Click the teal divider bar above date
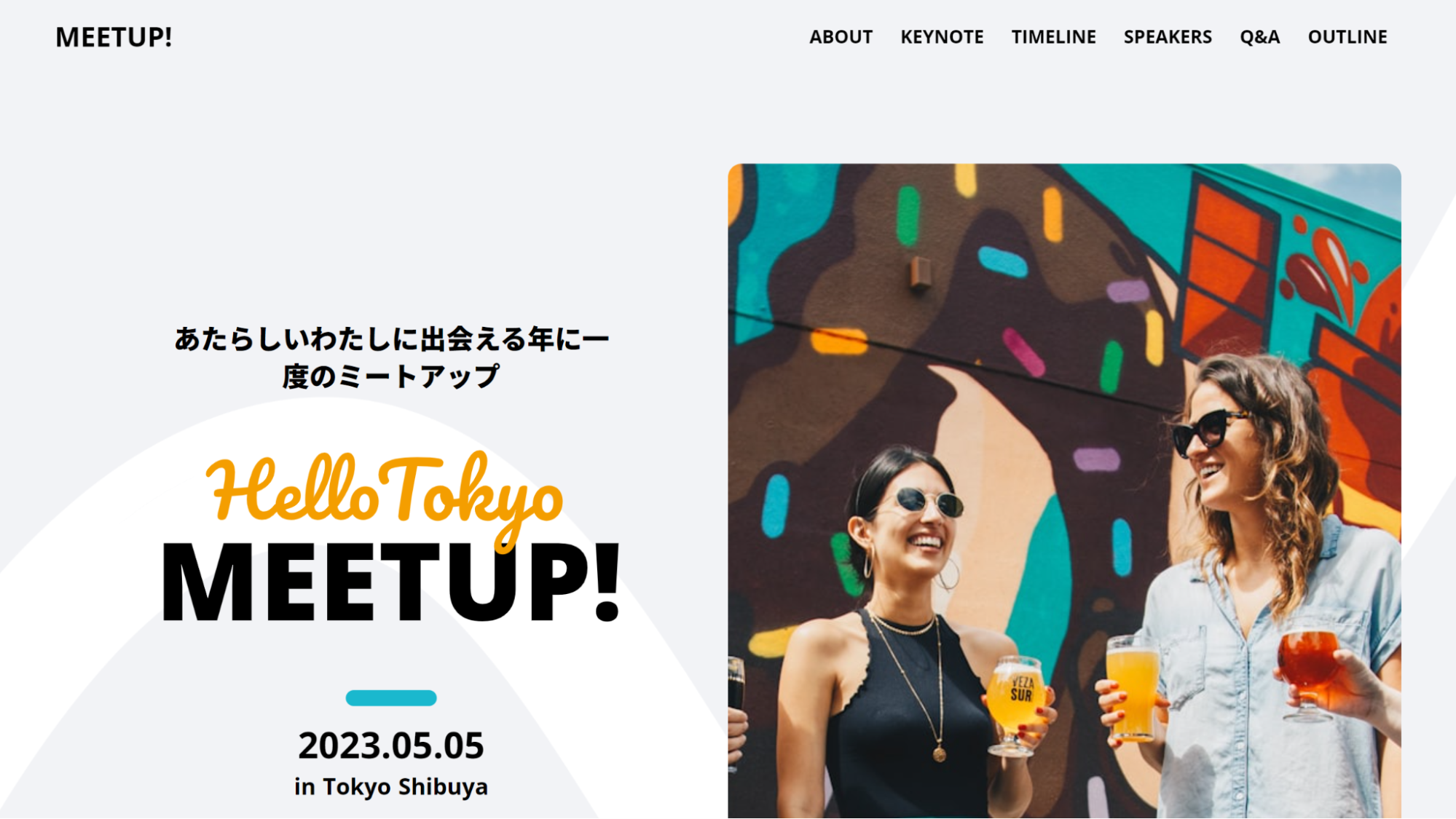The height and width of the screenshot is (819, 1456). 391,698
